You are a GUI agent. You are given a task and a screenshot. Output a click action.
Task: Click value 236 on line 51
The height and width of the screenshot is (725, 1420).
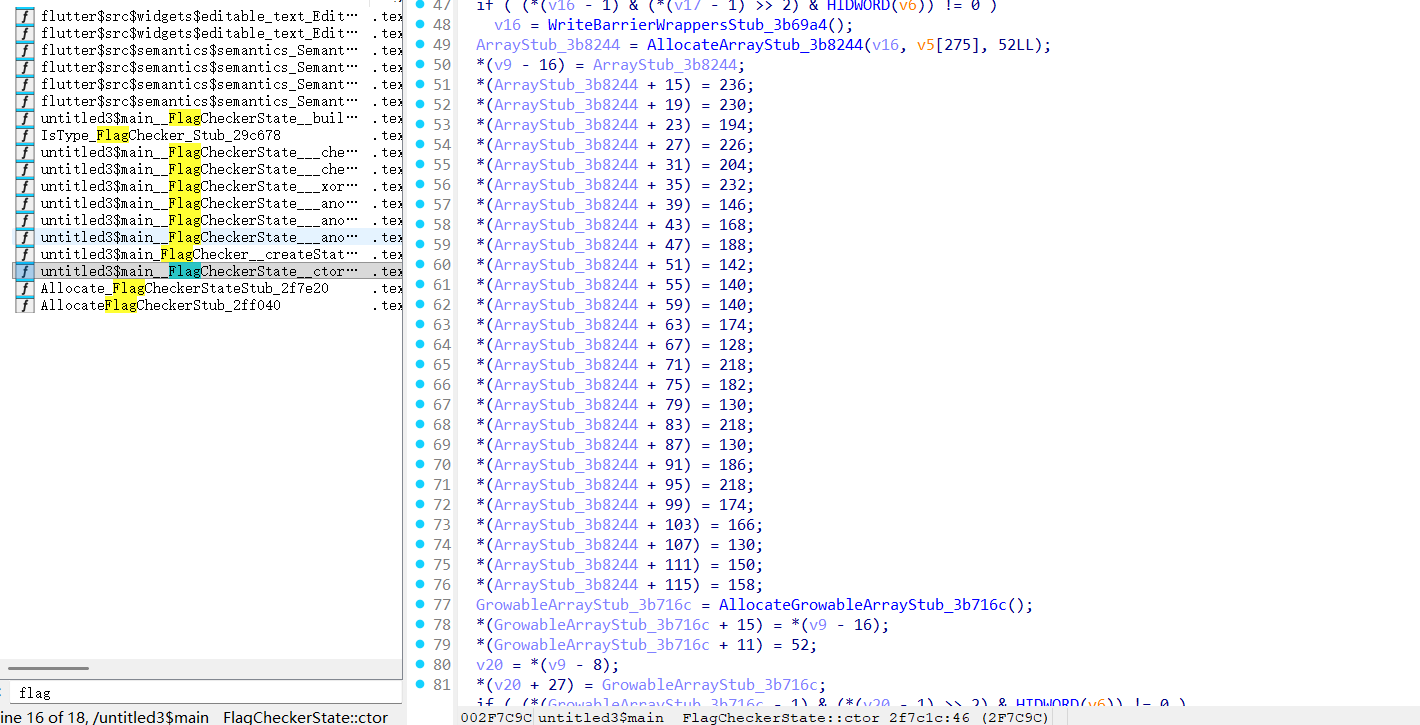732,85
